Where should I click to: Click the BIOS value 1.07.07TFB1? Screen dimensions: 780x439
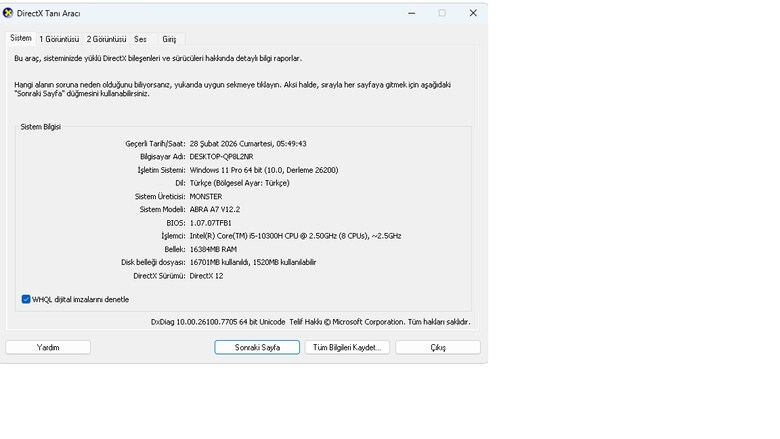point(210,223)
